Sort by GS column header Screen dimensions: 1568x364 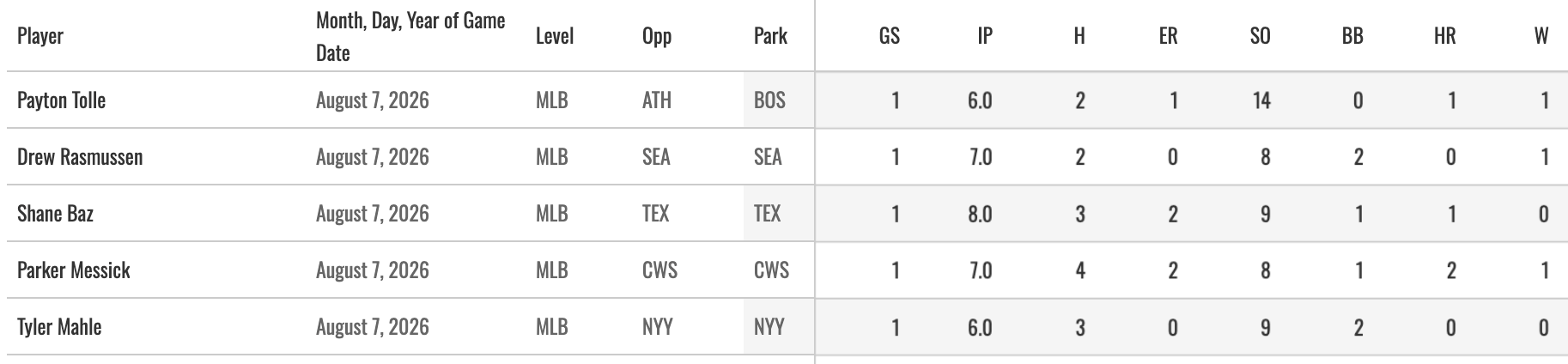[890, 36]
